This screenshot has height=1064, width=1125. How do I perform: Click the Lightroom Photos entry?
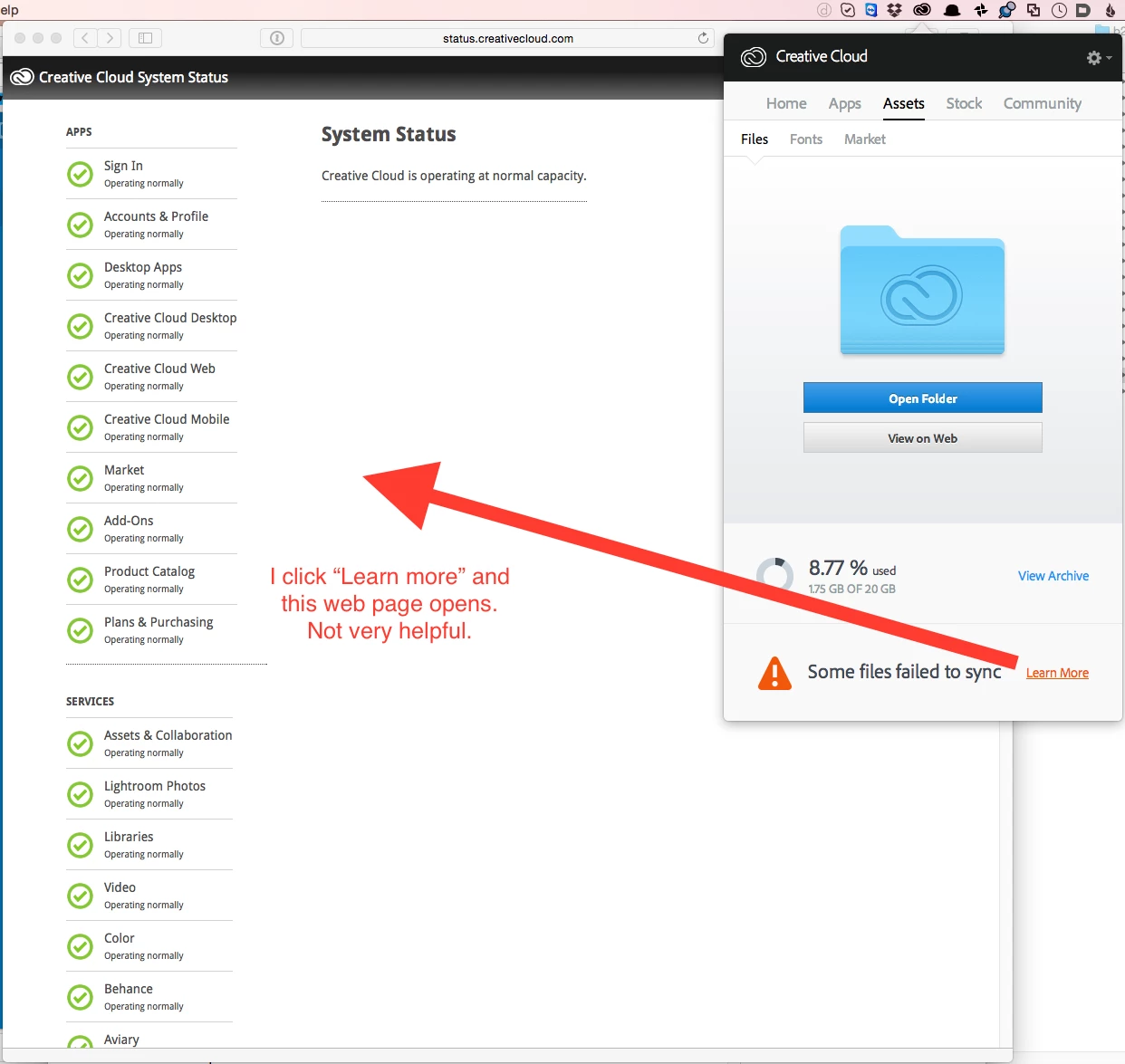[149, 794]
